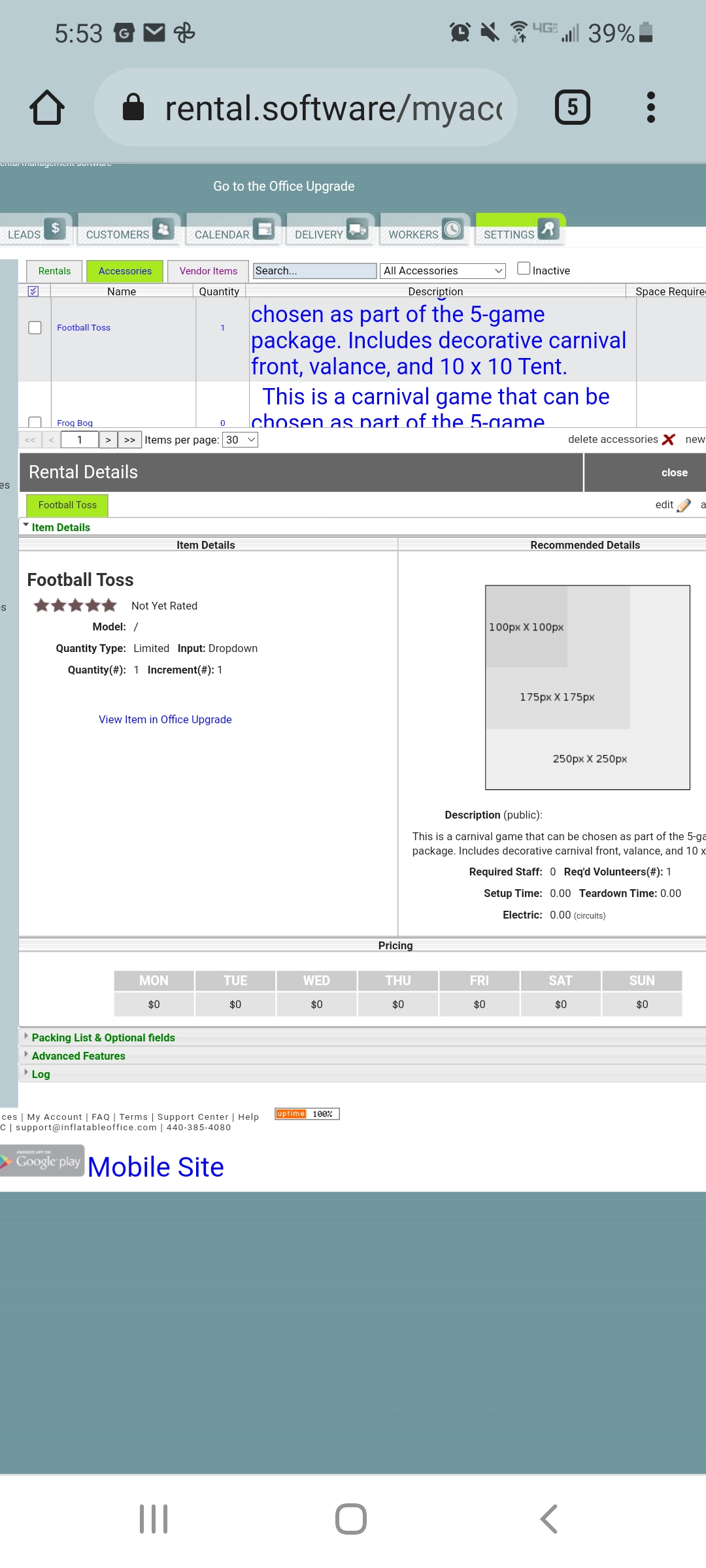Open Delivery via the truck icon

(x=357, y=229)
